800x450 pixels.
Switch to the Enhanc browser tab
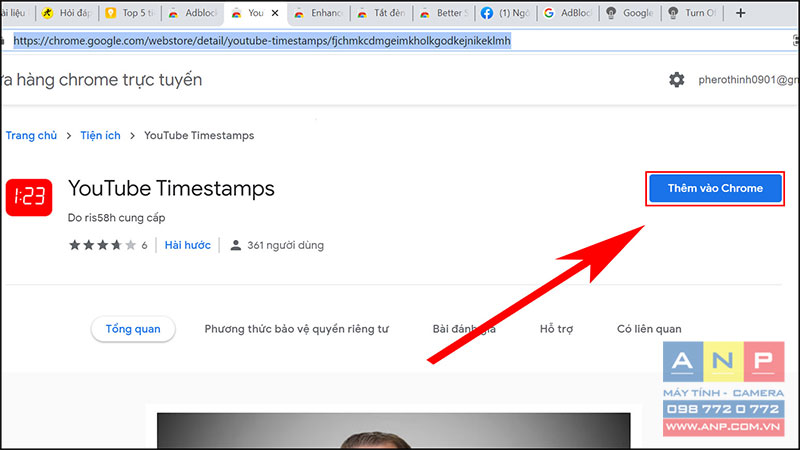click(x=319, y=13)
